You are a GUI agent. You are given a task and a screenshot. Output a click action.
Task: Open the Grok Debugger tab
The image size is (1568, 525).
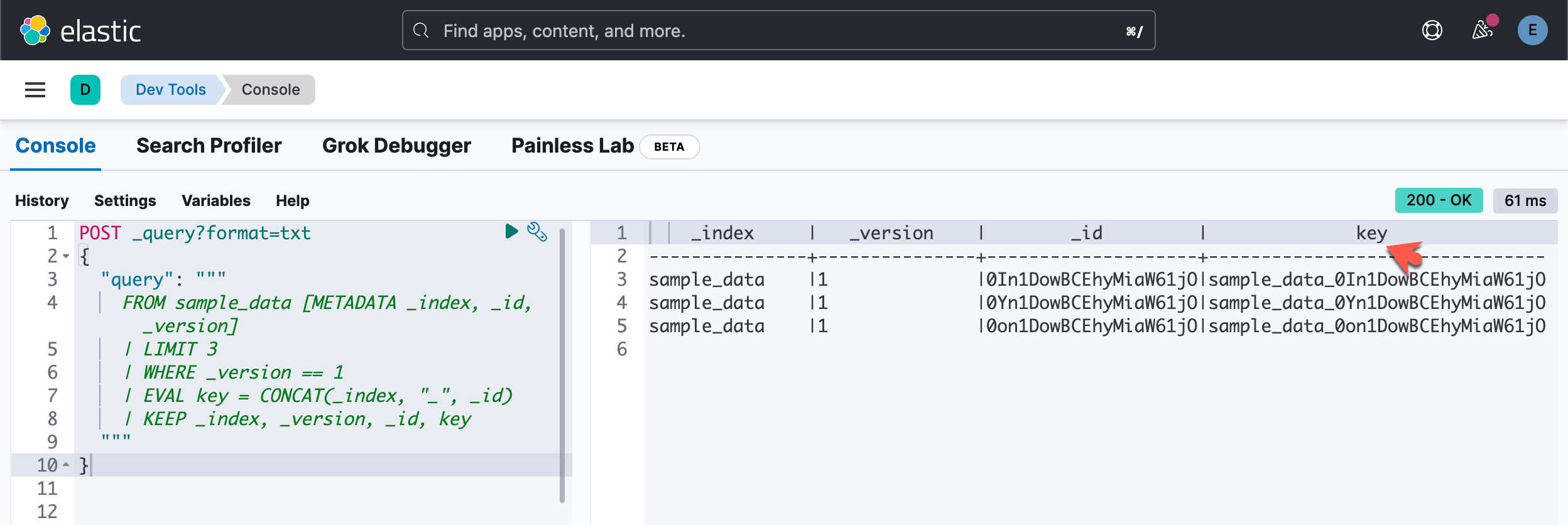pyautogui.click(x=396, y=146)
